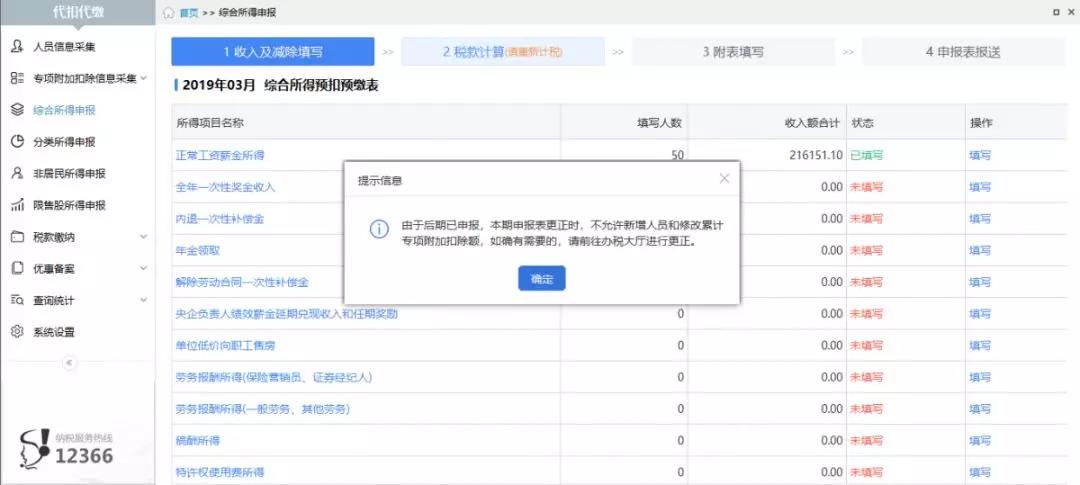The width and height of the screenshot is (1080, 485).
Task: Click the 综合所得申报 layers icon
Action: coord(18,110)
